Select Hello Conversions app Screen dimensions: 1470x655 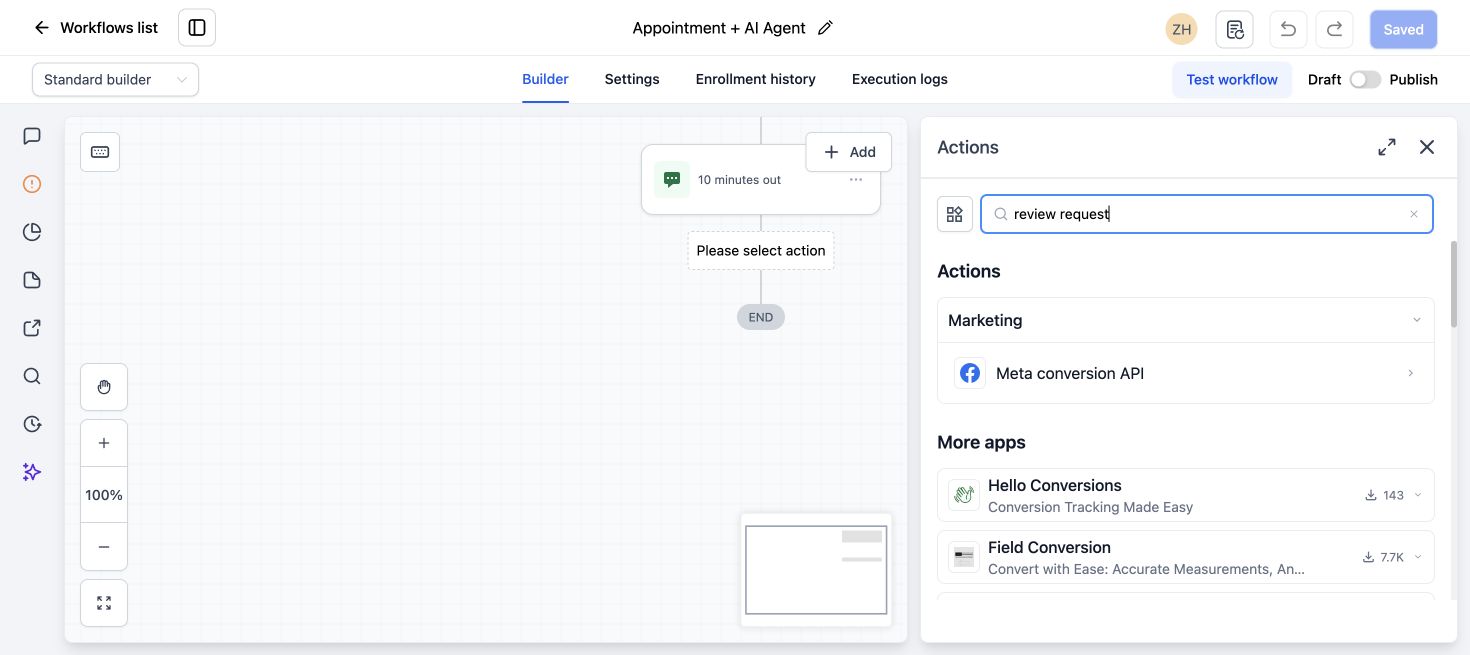(1186, 495)
